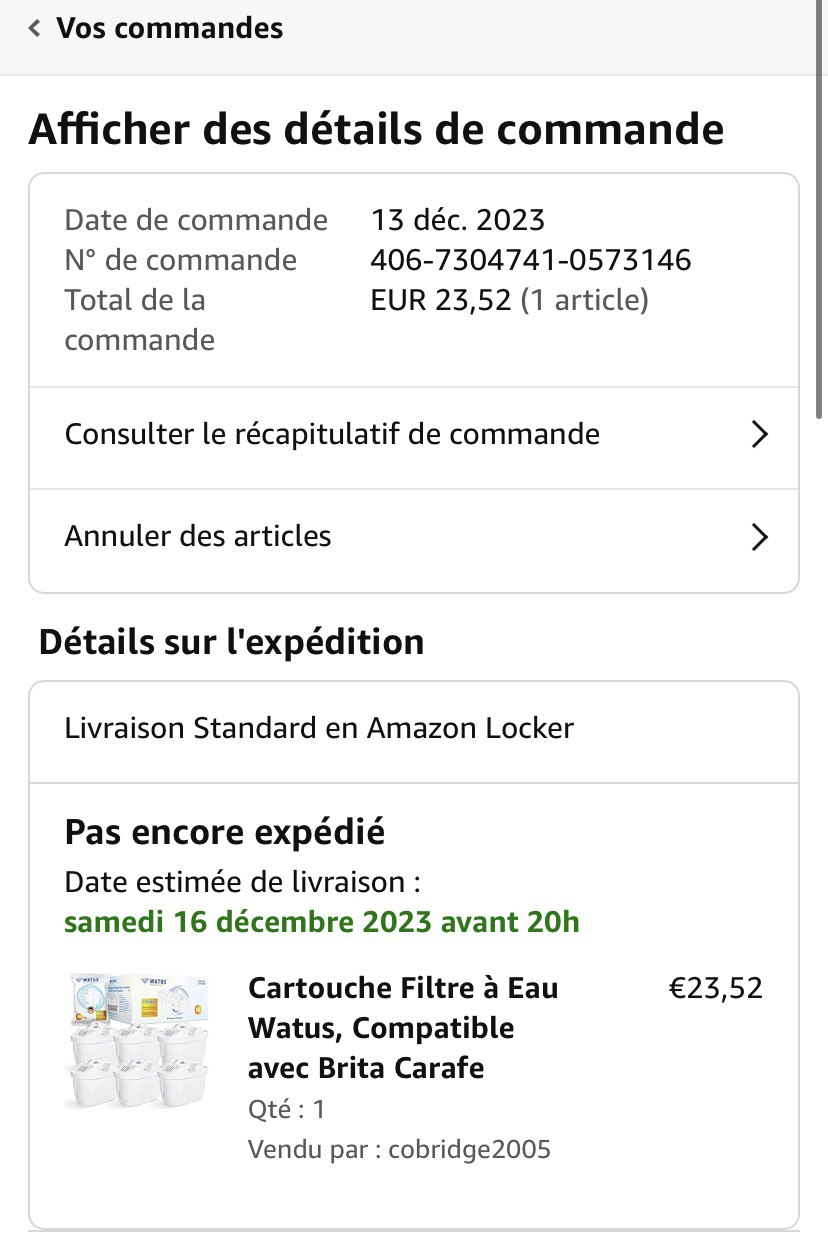Open the Cartouche Filtre à Eau Watus title

(x=402, y=1028)
